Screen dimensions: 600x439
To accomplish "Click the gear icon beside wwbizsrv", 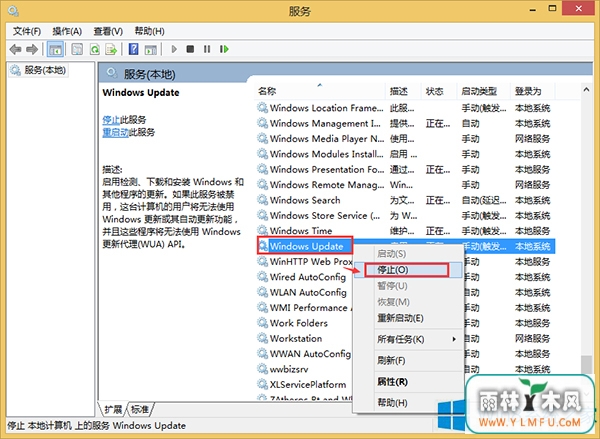I will 262,369.
